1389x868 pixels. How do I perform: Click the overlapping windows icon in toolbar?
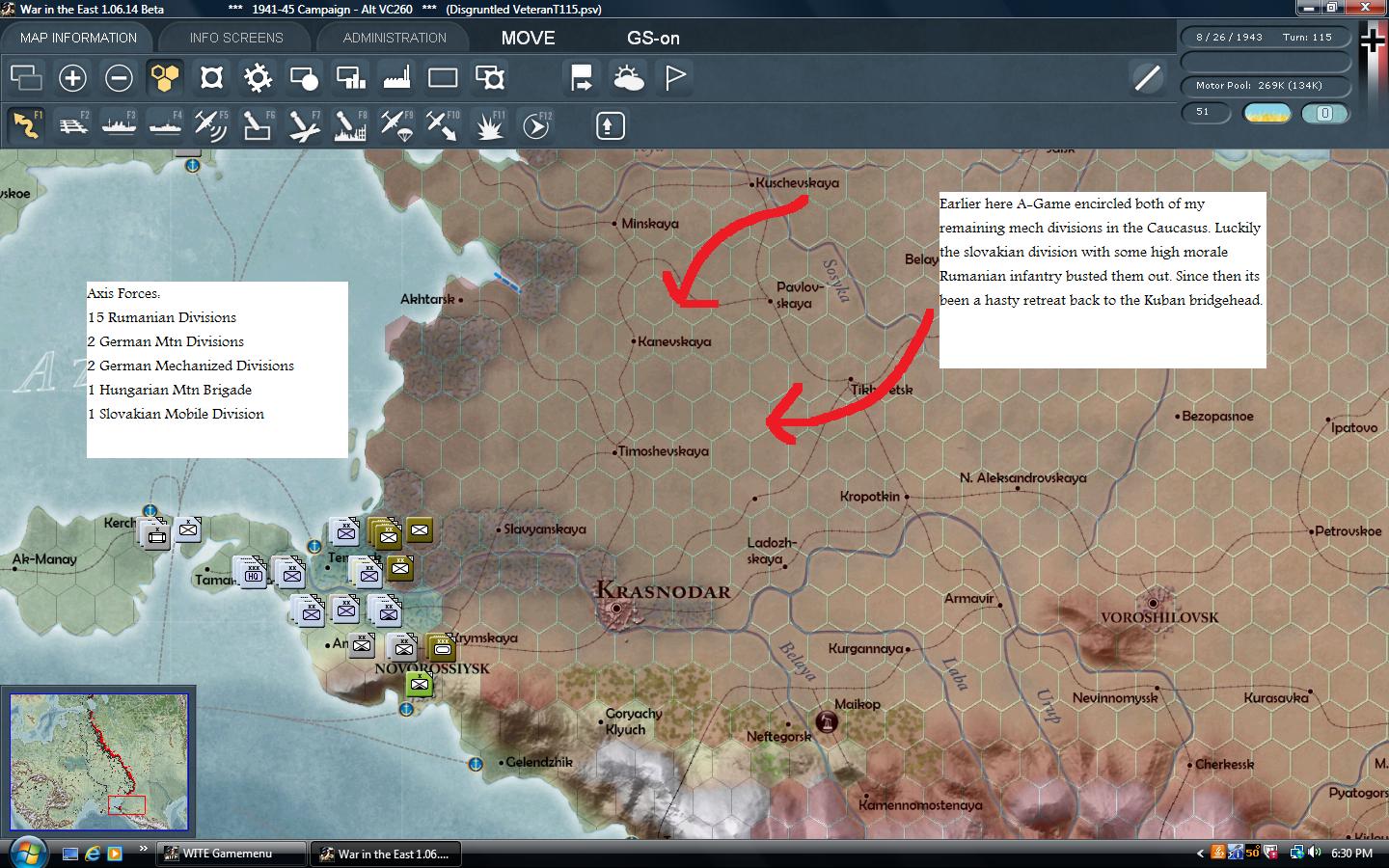point(26,78)
